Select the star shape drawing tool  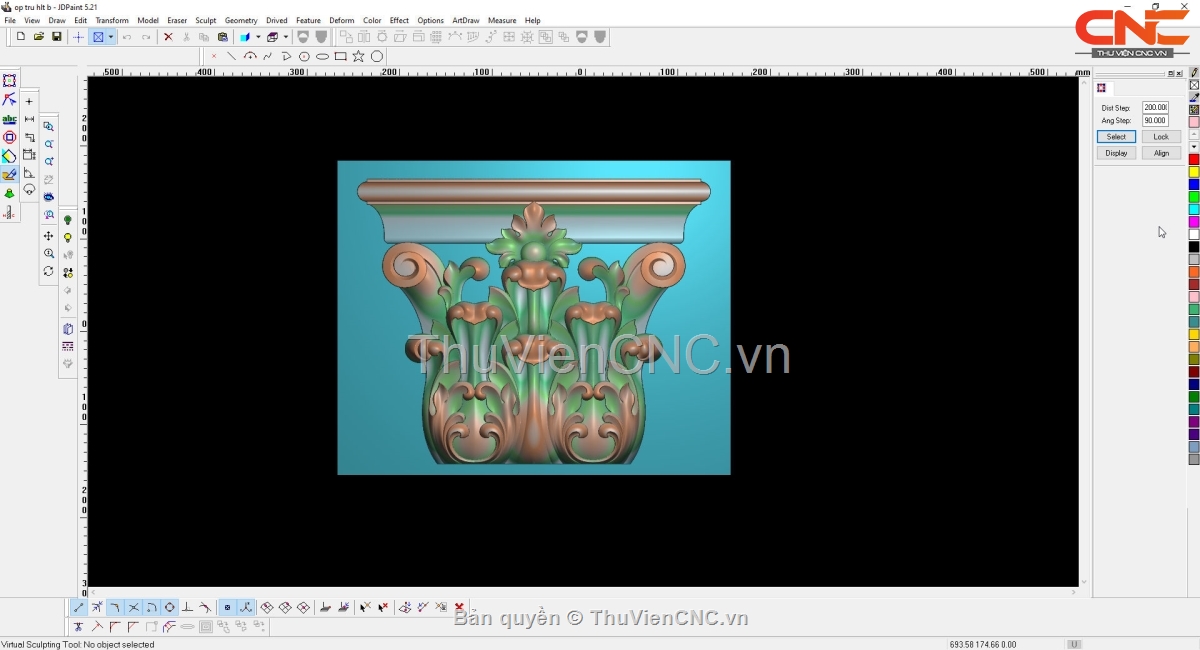[x=359, y=57]
